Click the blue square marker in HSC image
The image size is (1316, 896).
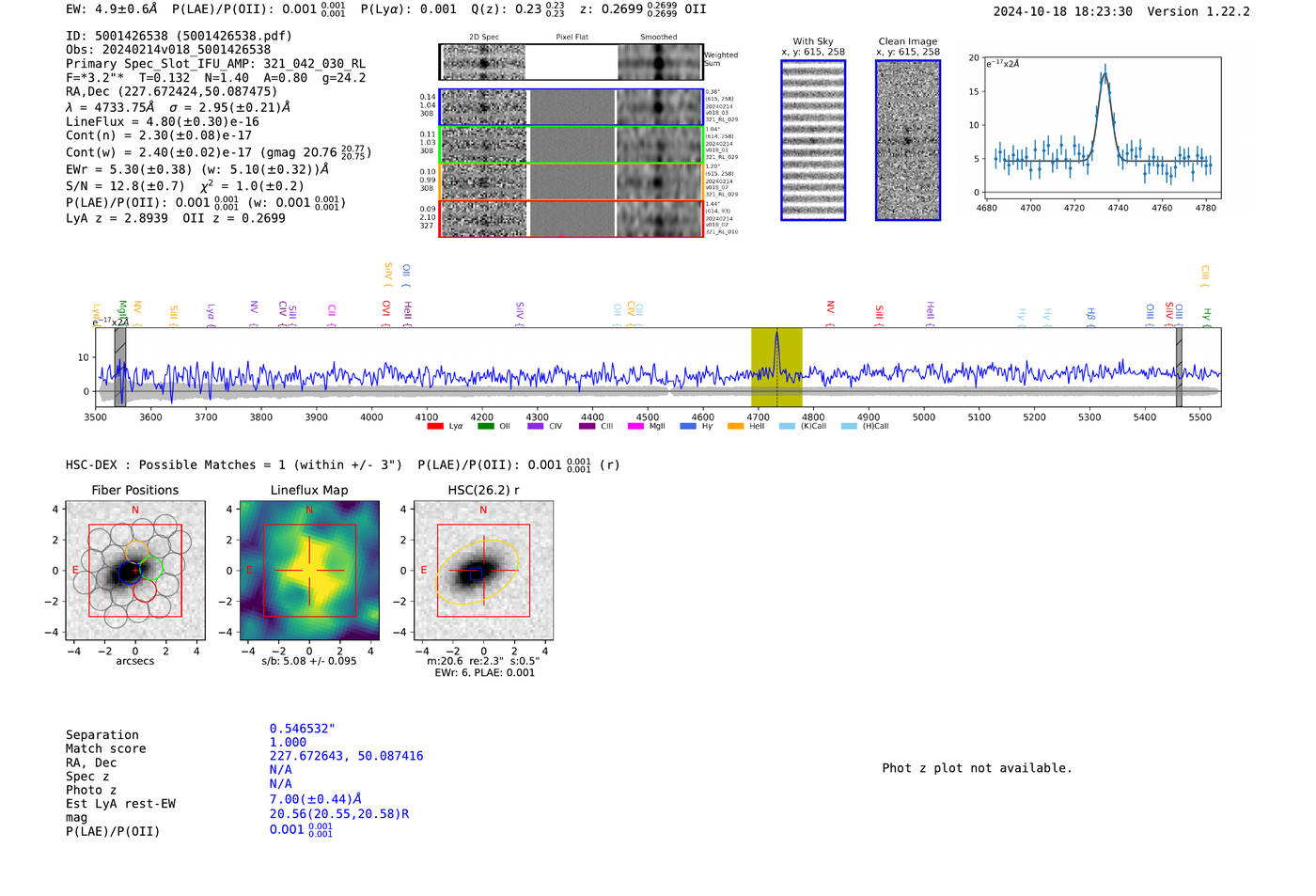(476, 573)
